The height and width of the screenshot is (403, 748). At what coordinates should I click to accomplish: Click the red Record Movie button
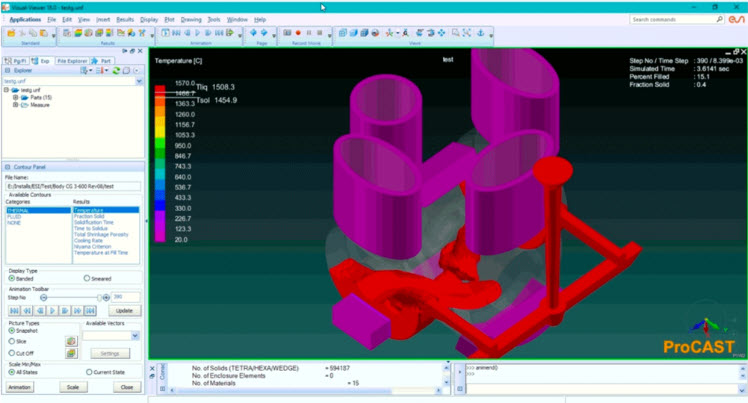coord(297,33)
